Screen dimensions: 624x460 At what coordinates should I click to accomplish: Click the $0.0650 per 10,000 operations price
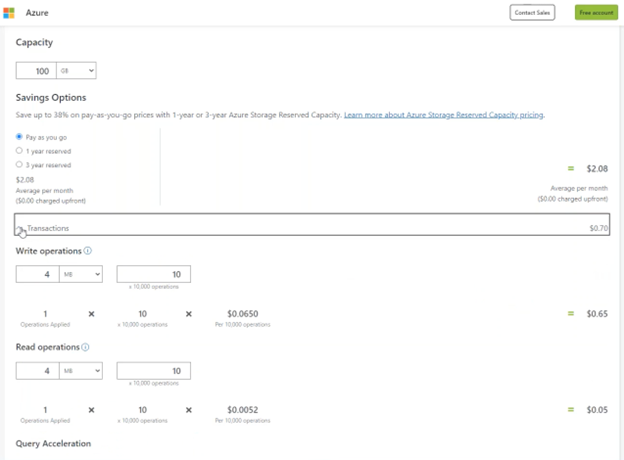pyautogui.click(x=243, y=314)
